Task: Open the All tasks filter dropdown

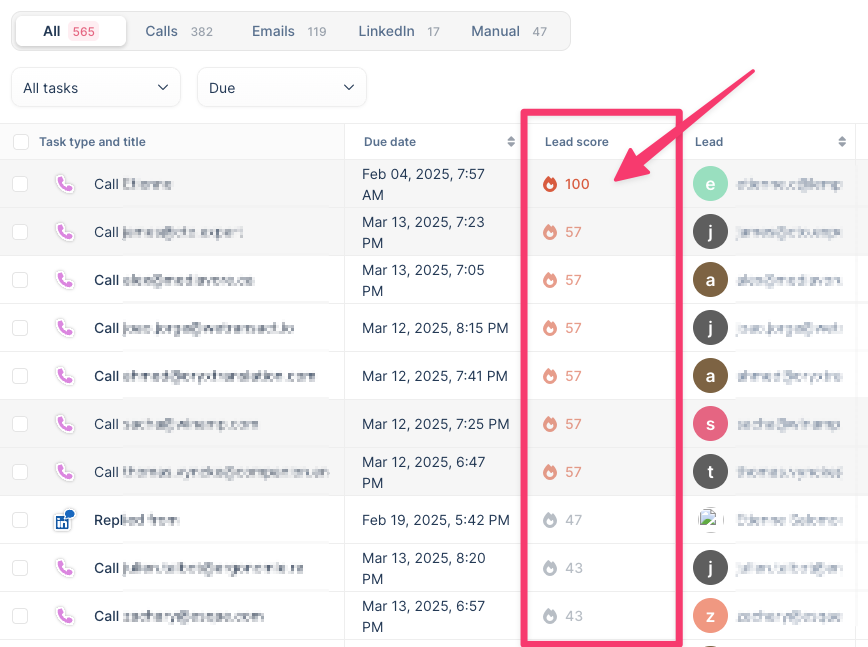Action: tap(95, 87)
